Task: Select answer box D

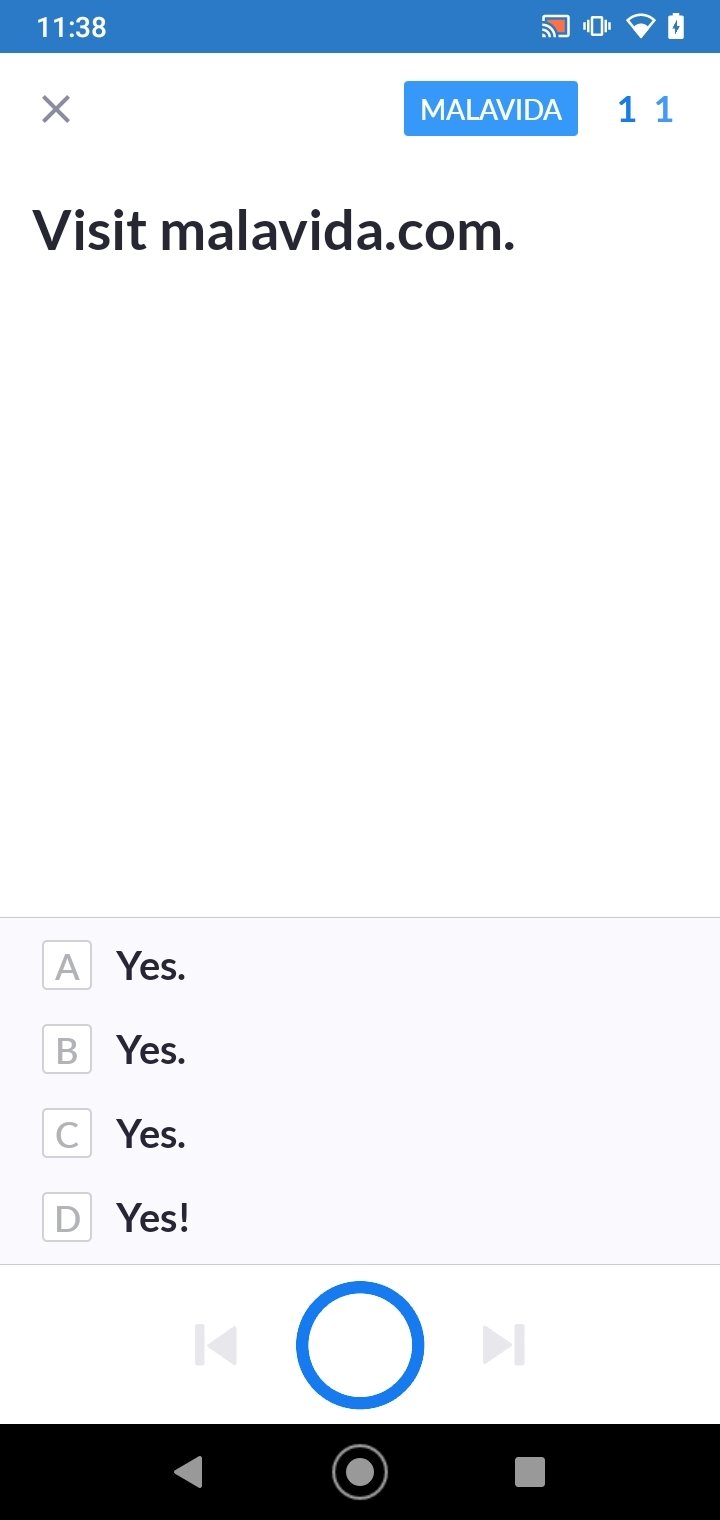Action: coord(67,1217)
